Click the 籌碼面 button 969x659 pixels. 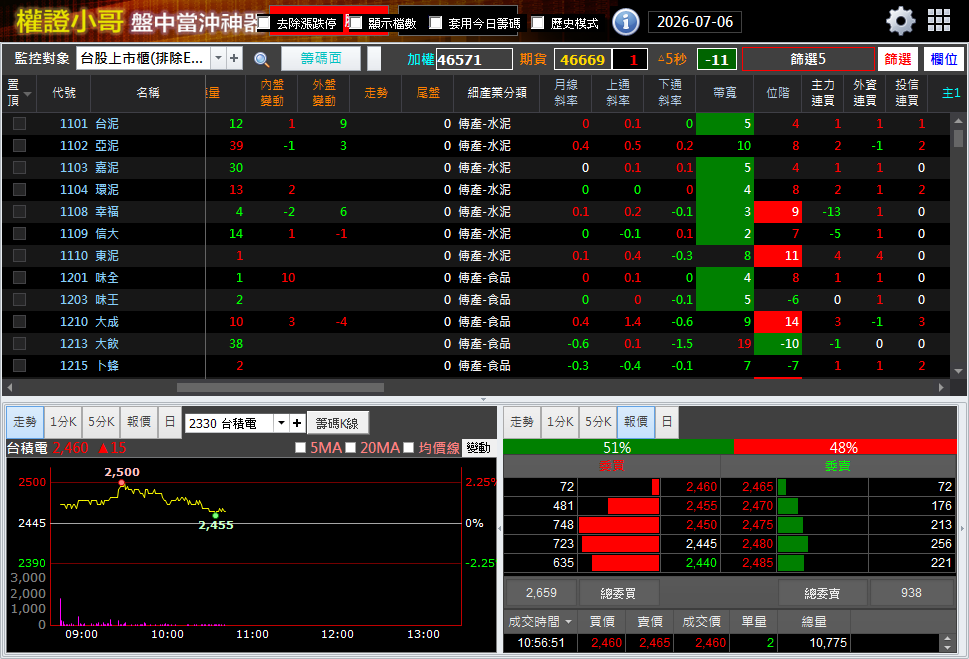(x=321, y=59)
